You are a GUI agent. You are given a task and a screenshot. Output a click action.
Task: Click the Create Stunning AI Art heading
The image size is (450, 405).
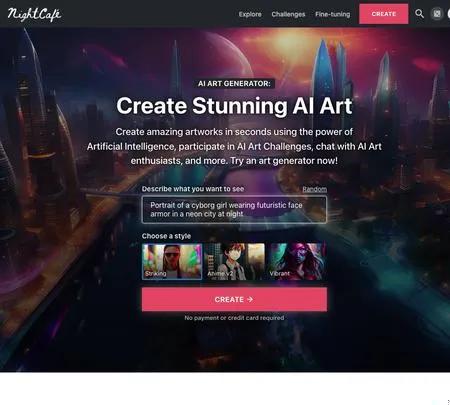[x=234, y=106]
